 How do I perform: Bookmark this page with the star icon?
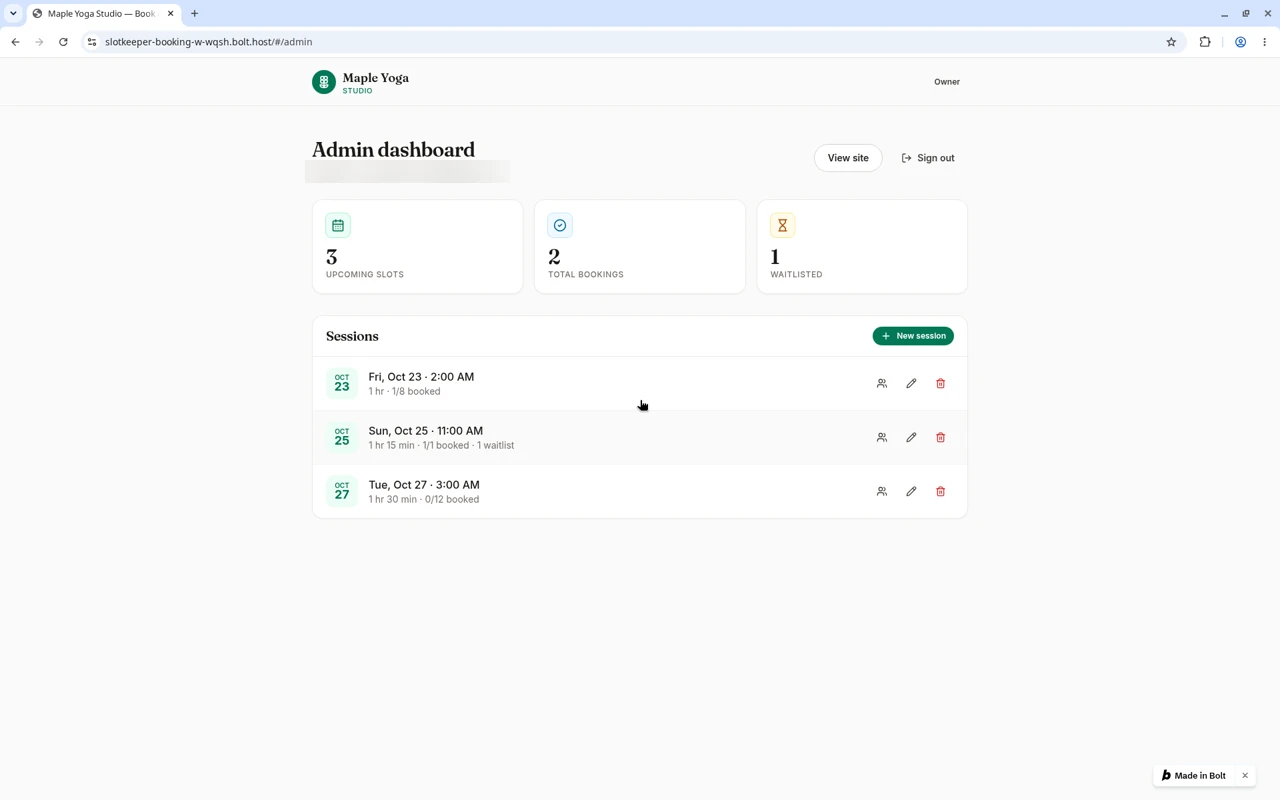pyautogui.click(x=1171, y=42)
